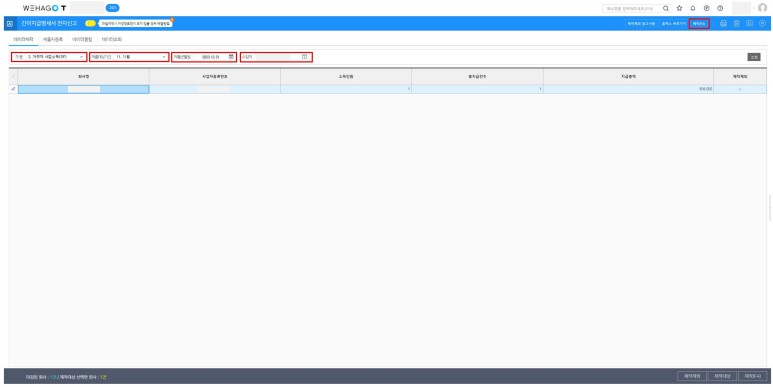Viewport: 773px width, 387px height.
Task: Click the export icon next to trash
Action: (x=749, y=24)
